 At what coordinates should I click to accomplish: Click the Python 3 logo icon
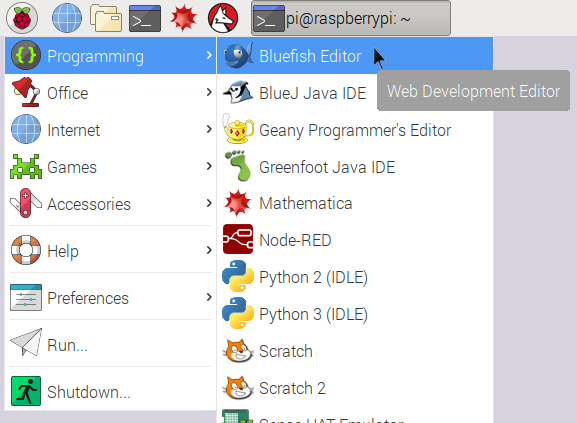click(x=238, y=313)
